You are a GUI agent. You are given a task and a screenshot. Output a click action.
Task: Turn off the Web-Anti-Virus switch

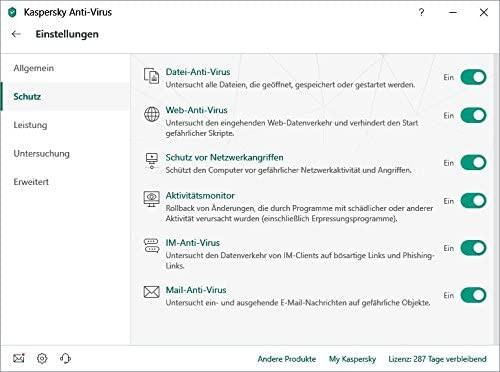[473, 115]
